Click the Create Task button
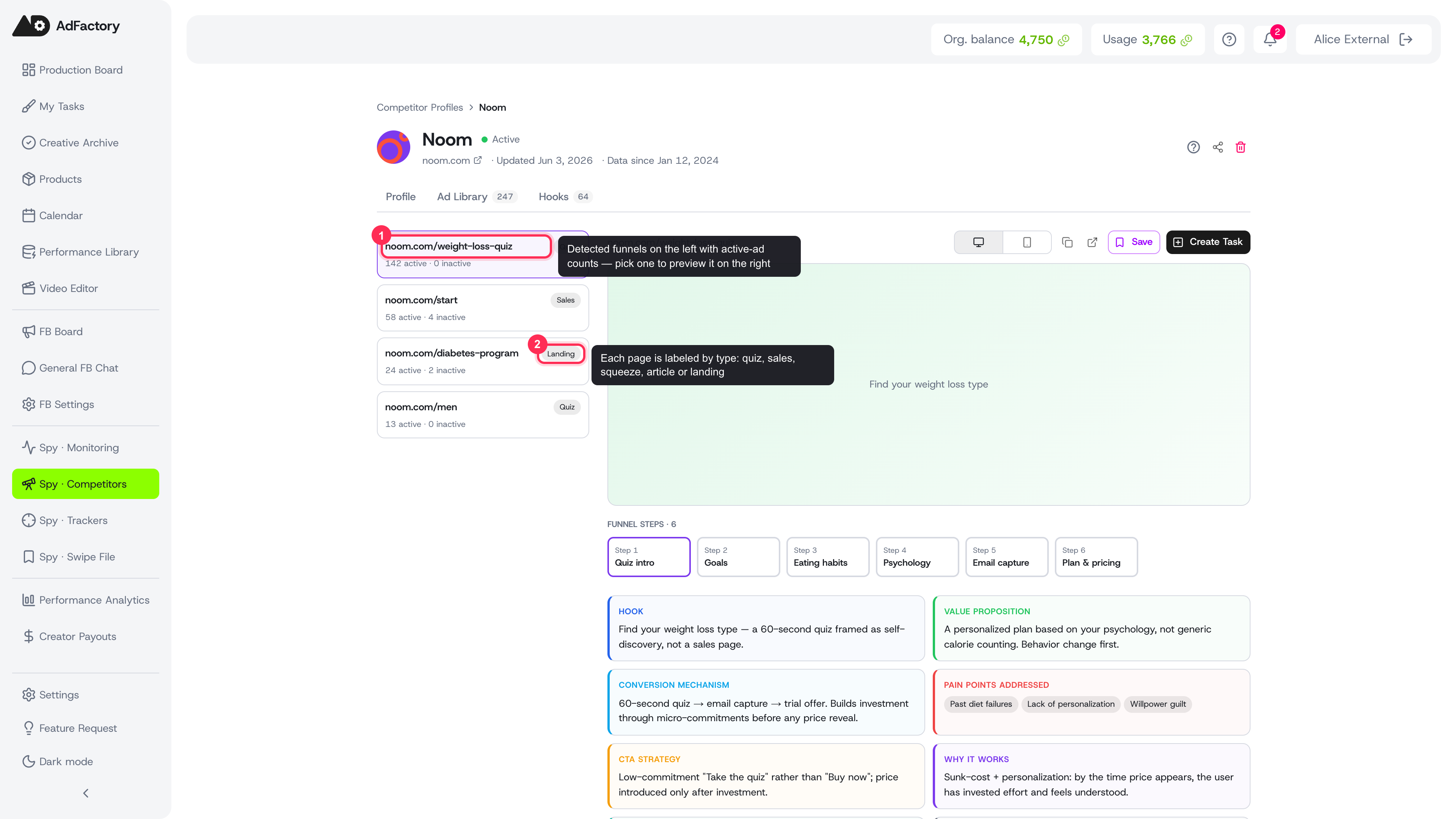The image size is (1456, 819). (x=1208, y=243)
